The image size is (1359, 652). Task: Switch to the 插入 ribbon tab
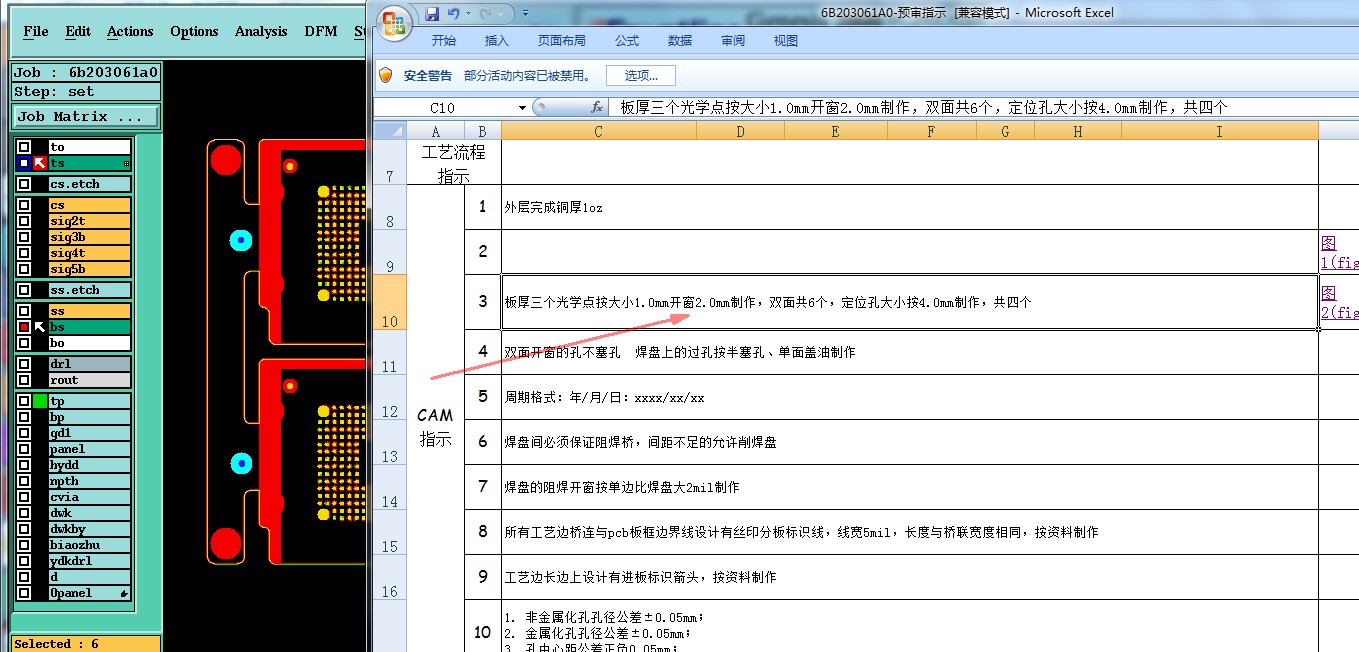pos(497,41)
